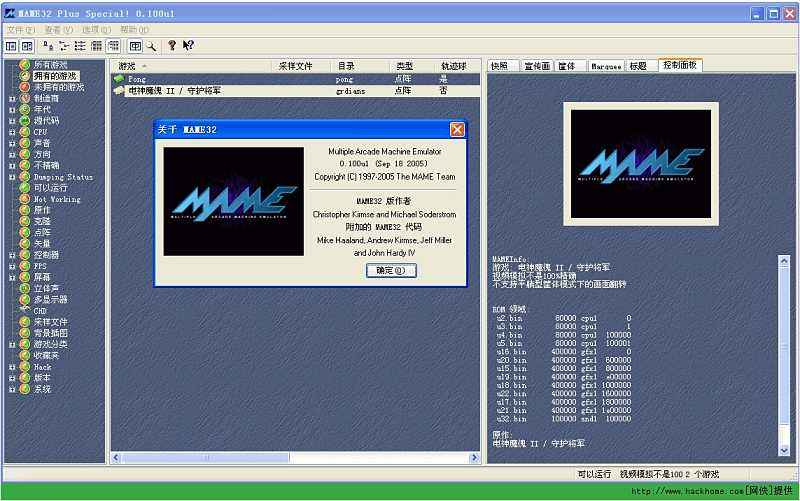Close the 关于 MAME32 dialog
Viewport: 800px width, 501px height.
pos(457,130)
